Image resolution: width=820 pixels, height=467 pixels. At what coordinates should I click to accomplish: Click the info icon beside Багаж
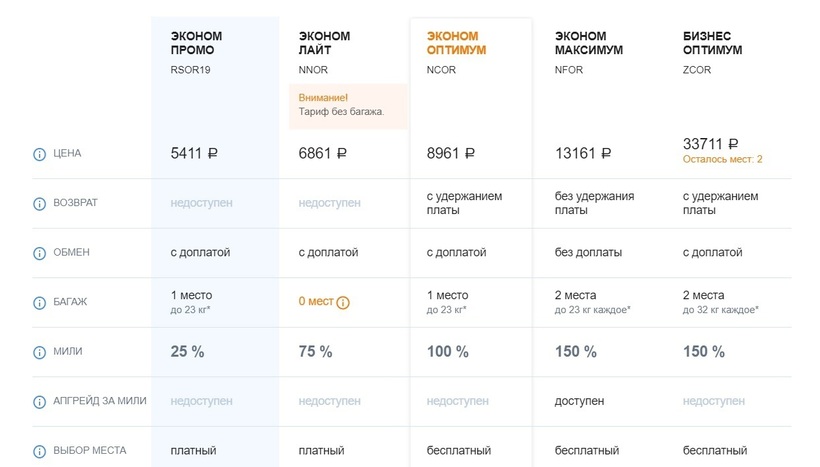pos(40,302)
